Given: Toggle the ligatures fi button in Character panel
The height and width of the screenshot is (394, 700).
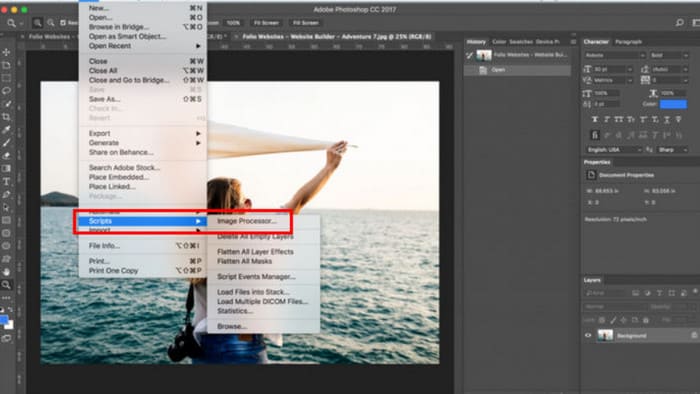Looking at the screenshot, I should tap(595, 135).
